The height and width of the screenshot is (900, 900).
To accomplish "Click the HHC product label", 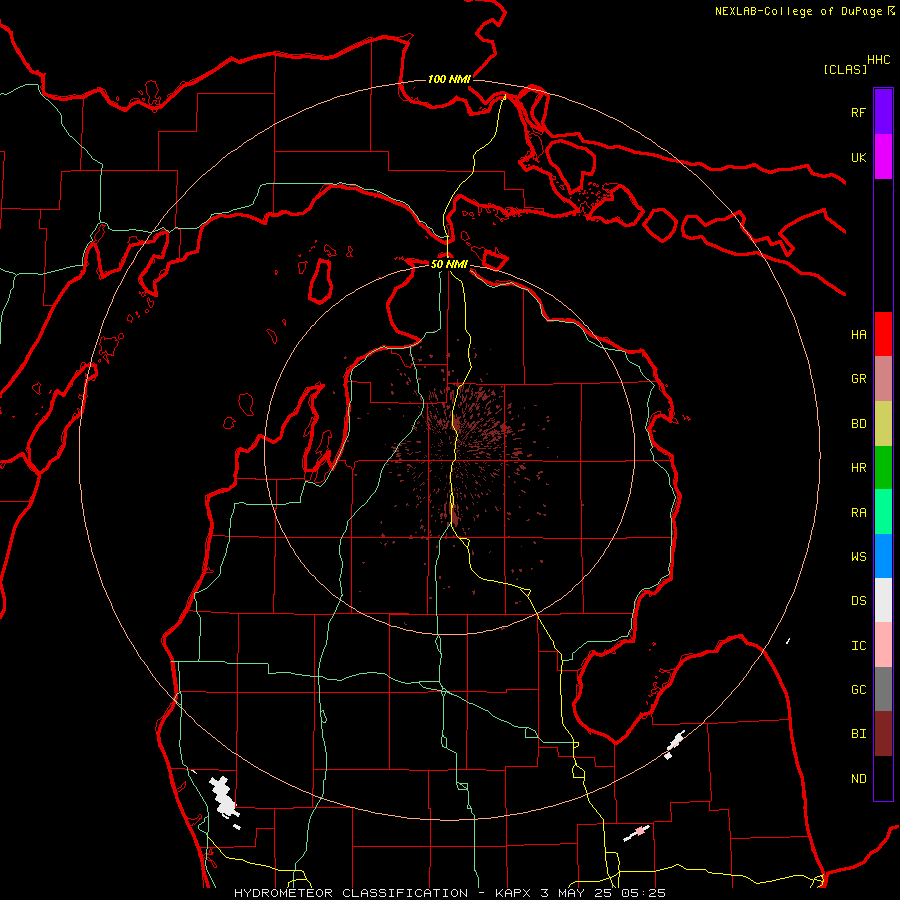I will 879,60.
